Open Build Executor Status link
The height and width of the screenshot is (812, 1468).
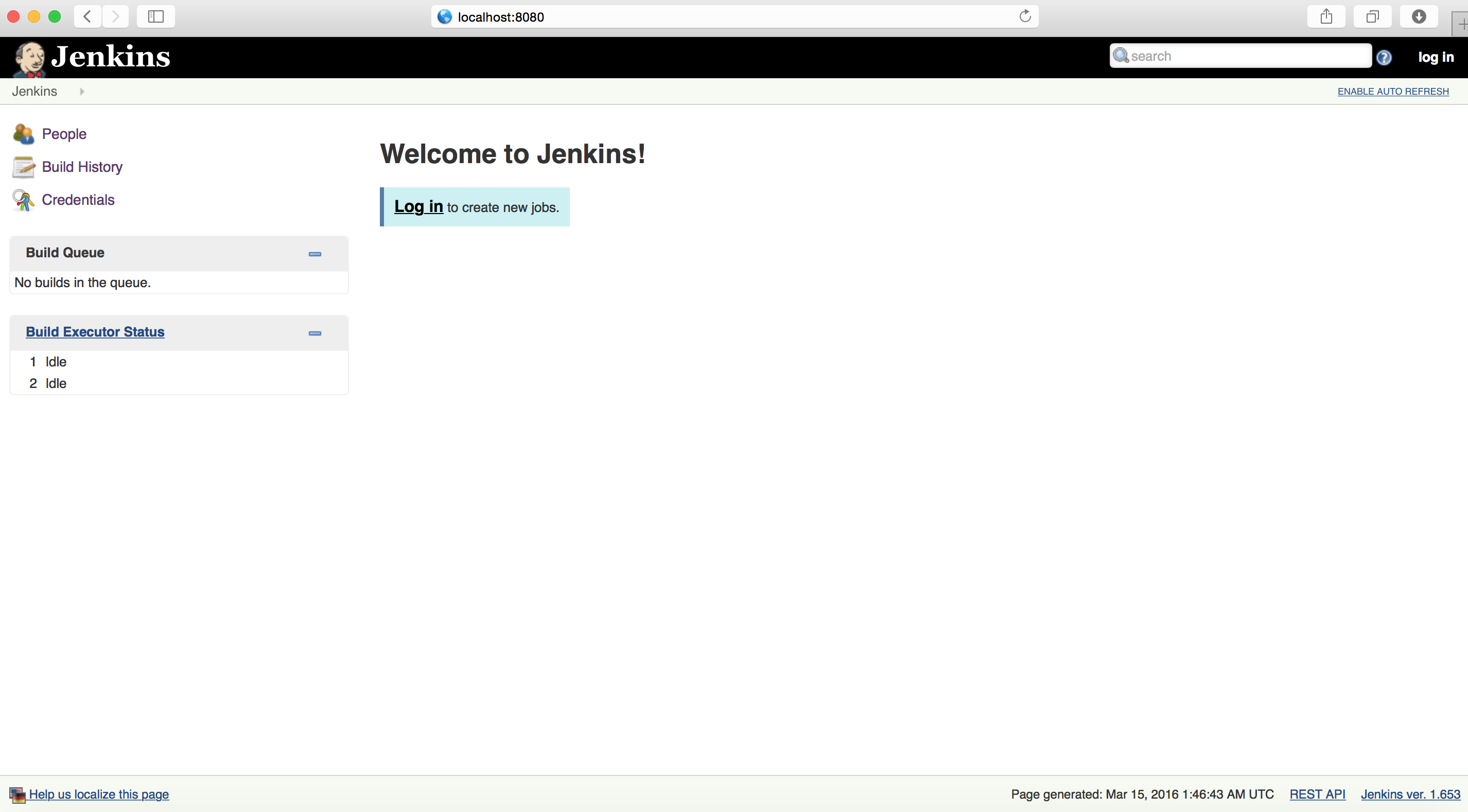click(95, 331)
